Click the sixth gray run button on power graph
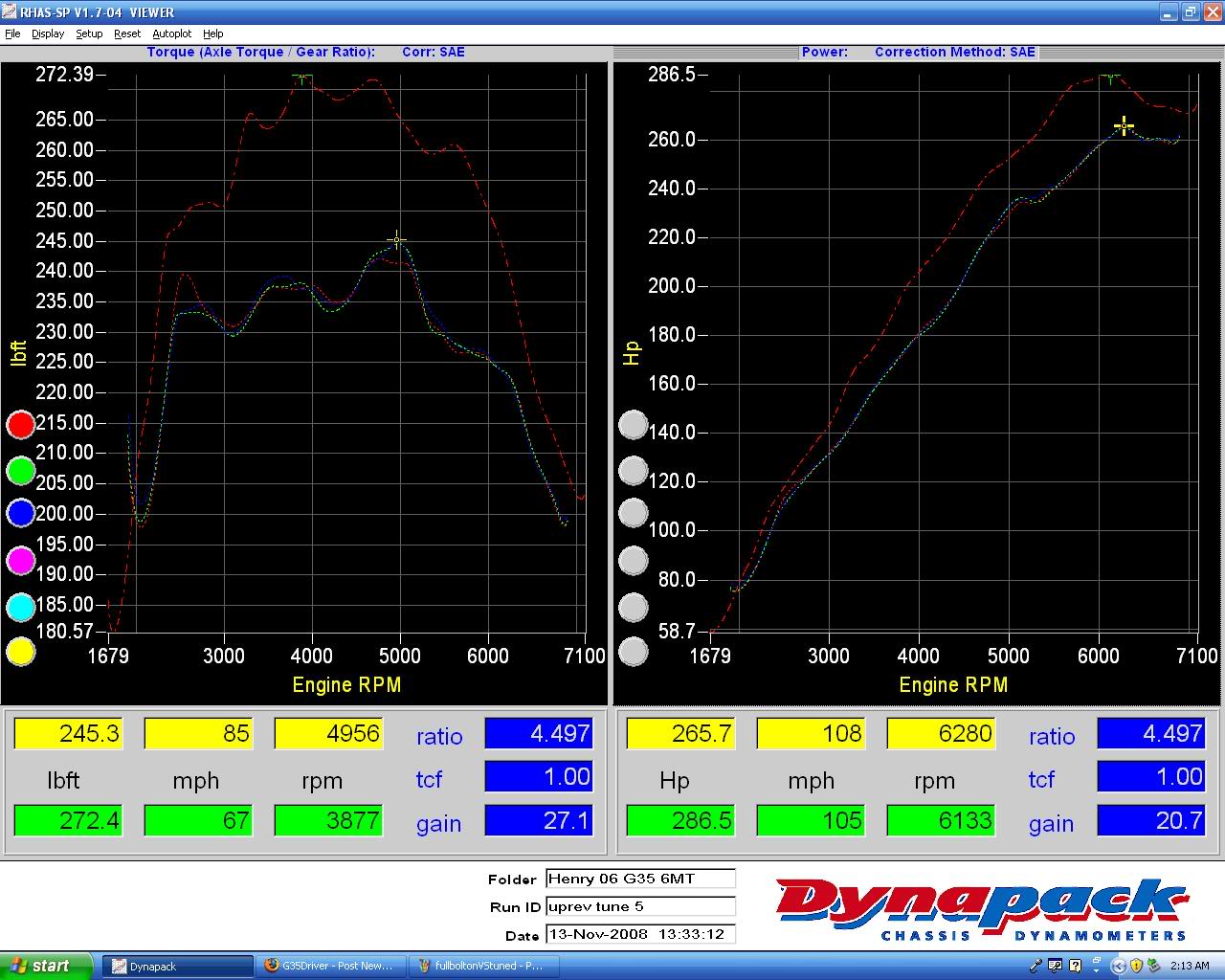The image size is (1225, 980). pos(634,652)
